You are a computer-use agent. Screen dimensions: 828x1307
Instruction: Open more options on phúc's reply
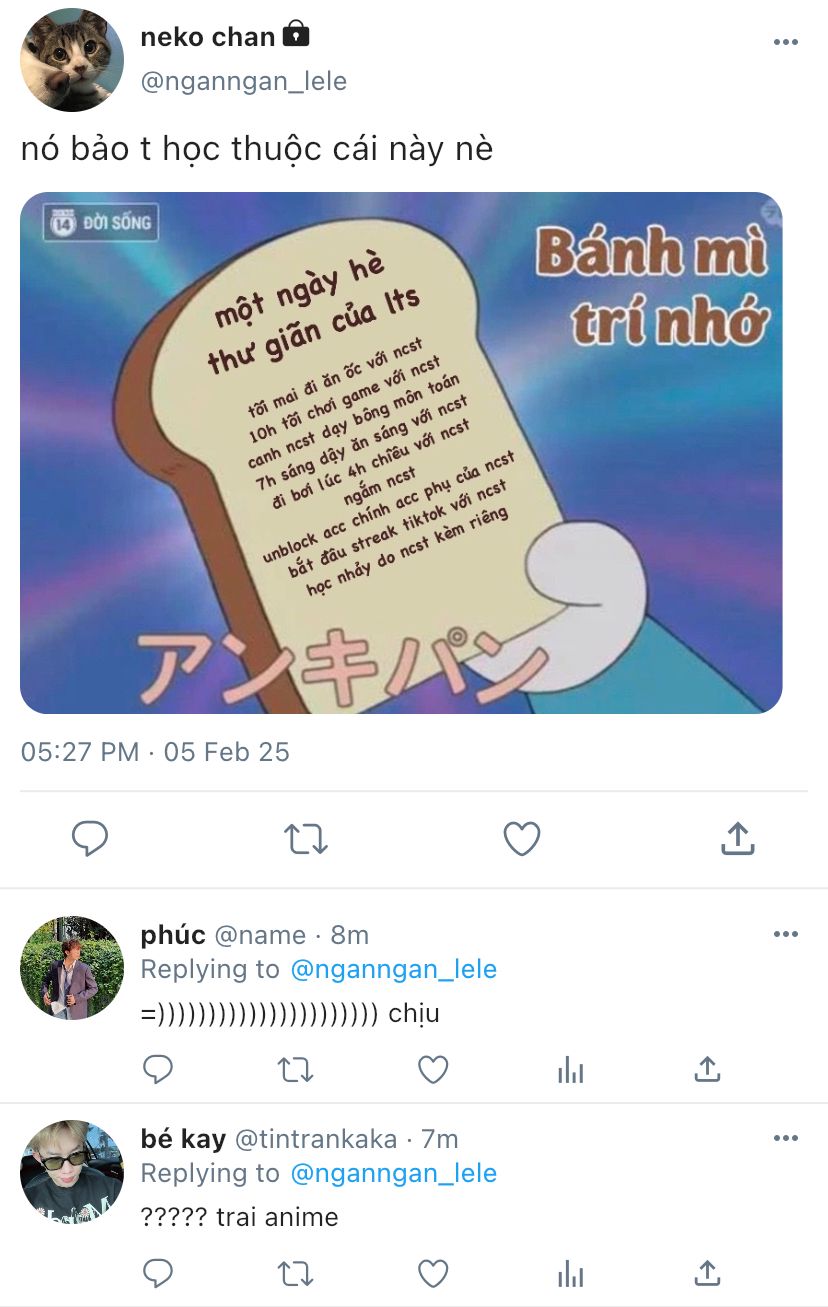pos(786,934)
